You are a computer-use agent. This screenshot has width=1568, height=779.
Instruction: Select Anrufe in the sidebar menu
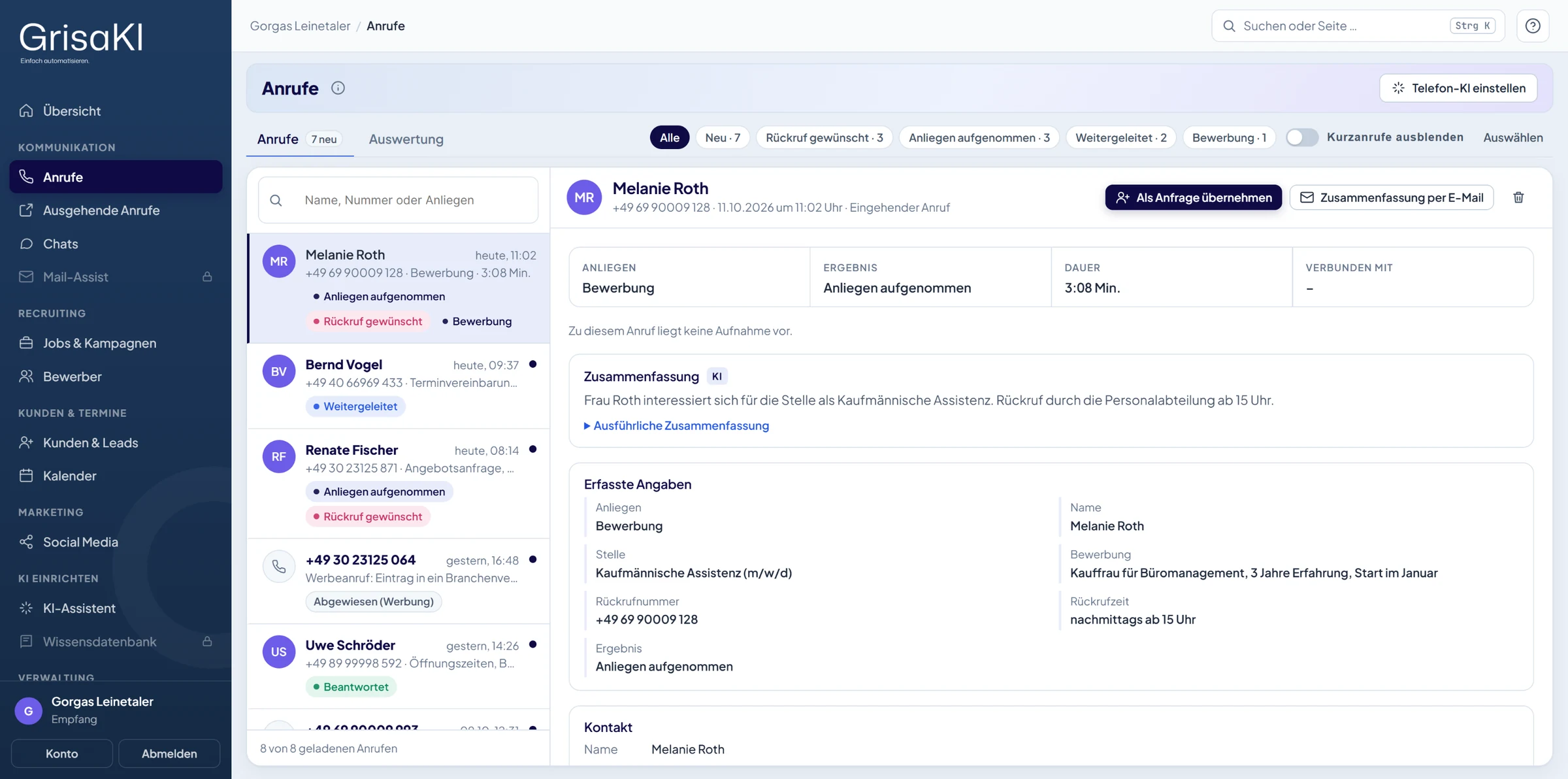(x=116, y=176)
